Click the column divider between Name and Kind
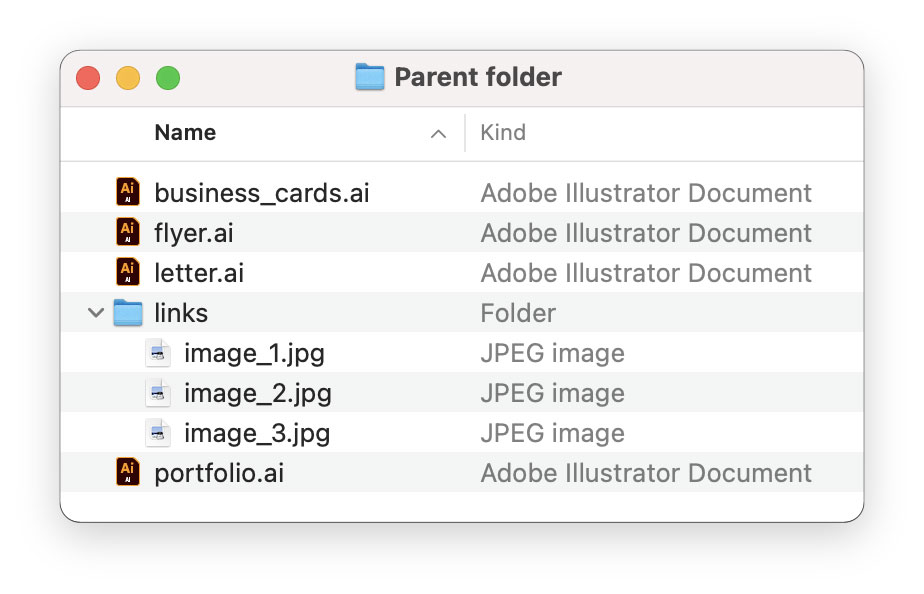The image size is (924, 594). click(x=465, y=133)
